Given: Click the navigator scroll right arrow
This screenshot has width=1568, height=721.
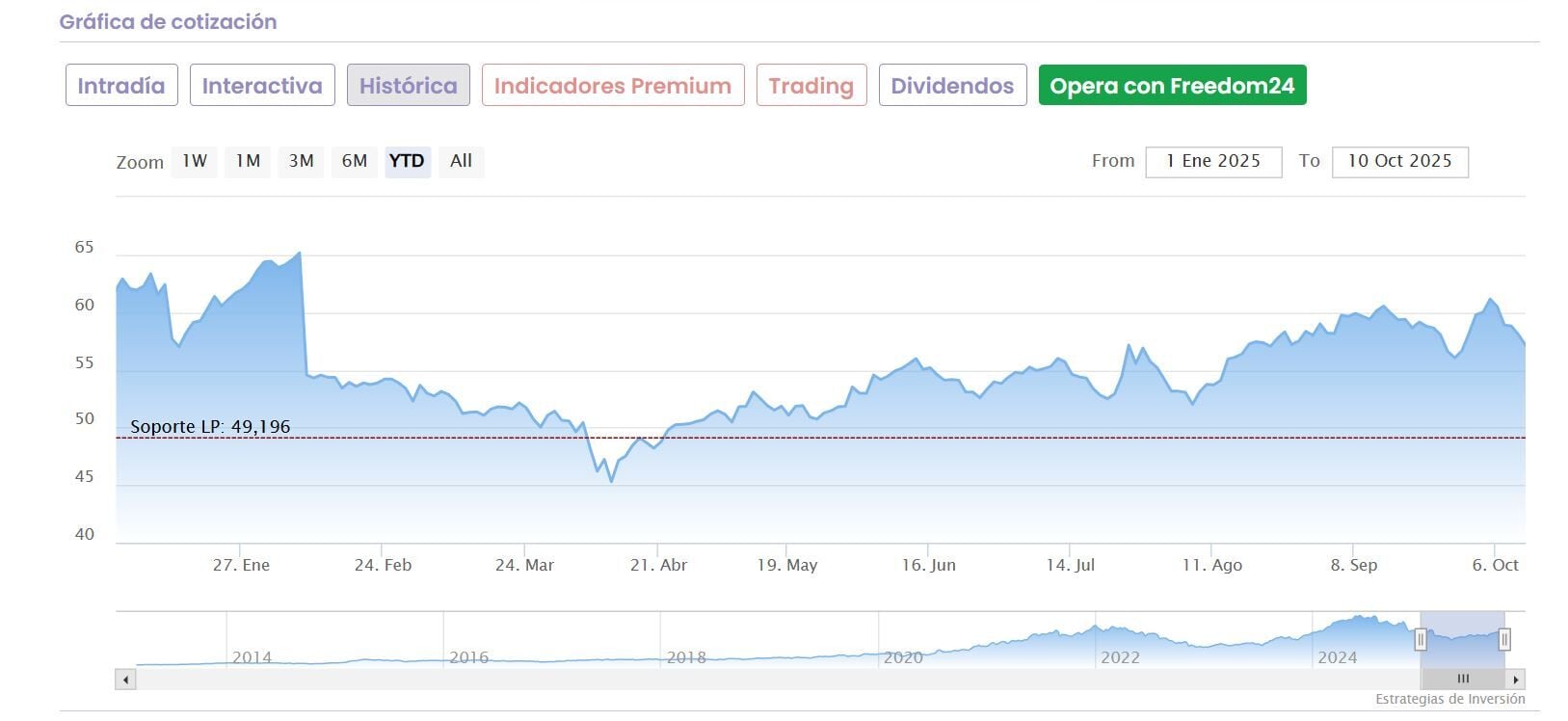Looking at the screenshot, I should click(1516, 680).
